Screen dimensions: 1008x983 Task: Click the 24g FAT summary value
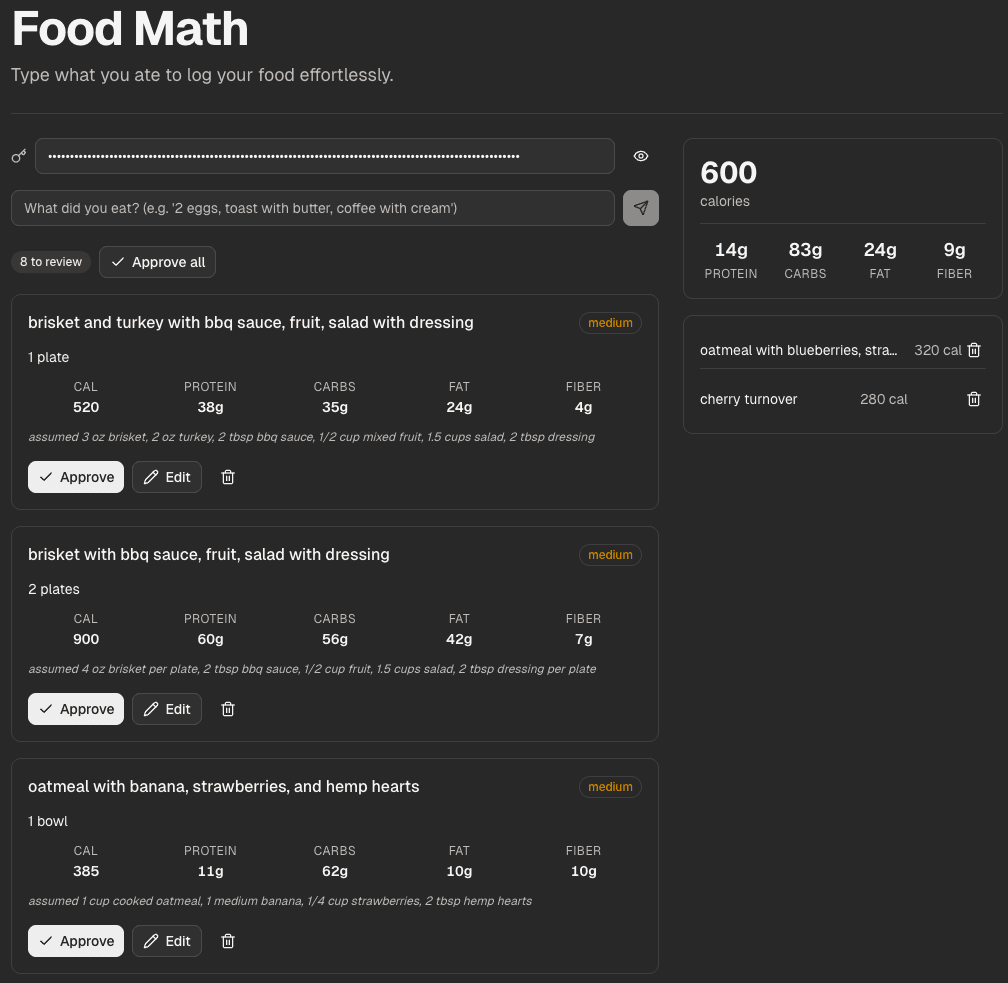tap(880, 249)
